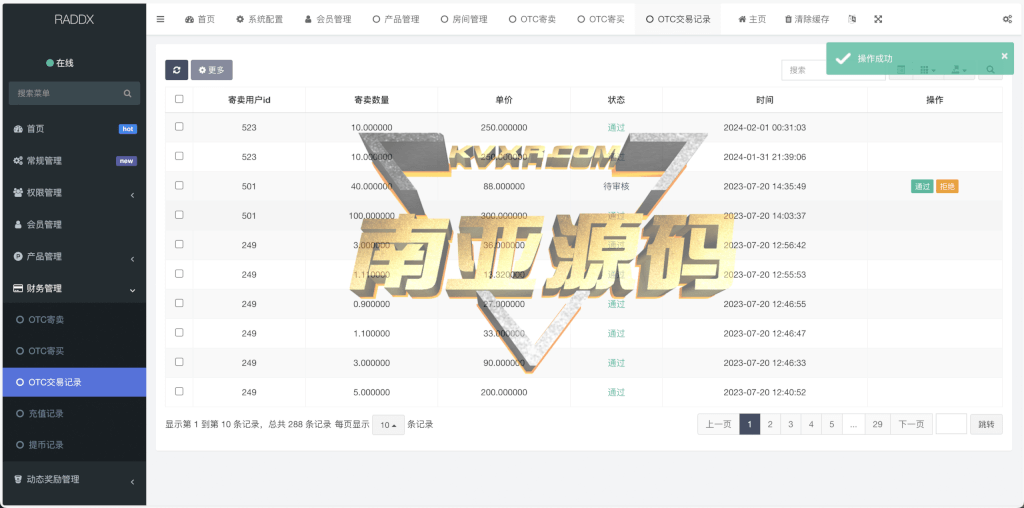The width and height of the screenshot is (1024, 508).
Task: Click the 待审核 status cell
Action: pos(616,186)
